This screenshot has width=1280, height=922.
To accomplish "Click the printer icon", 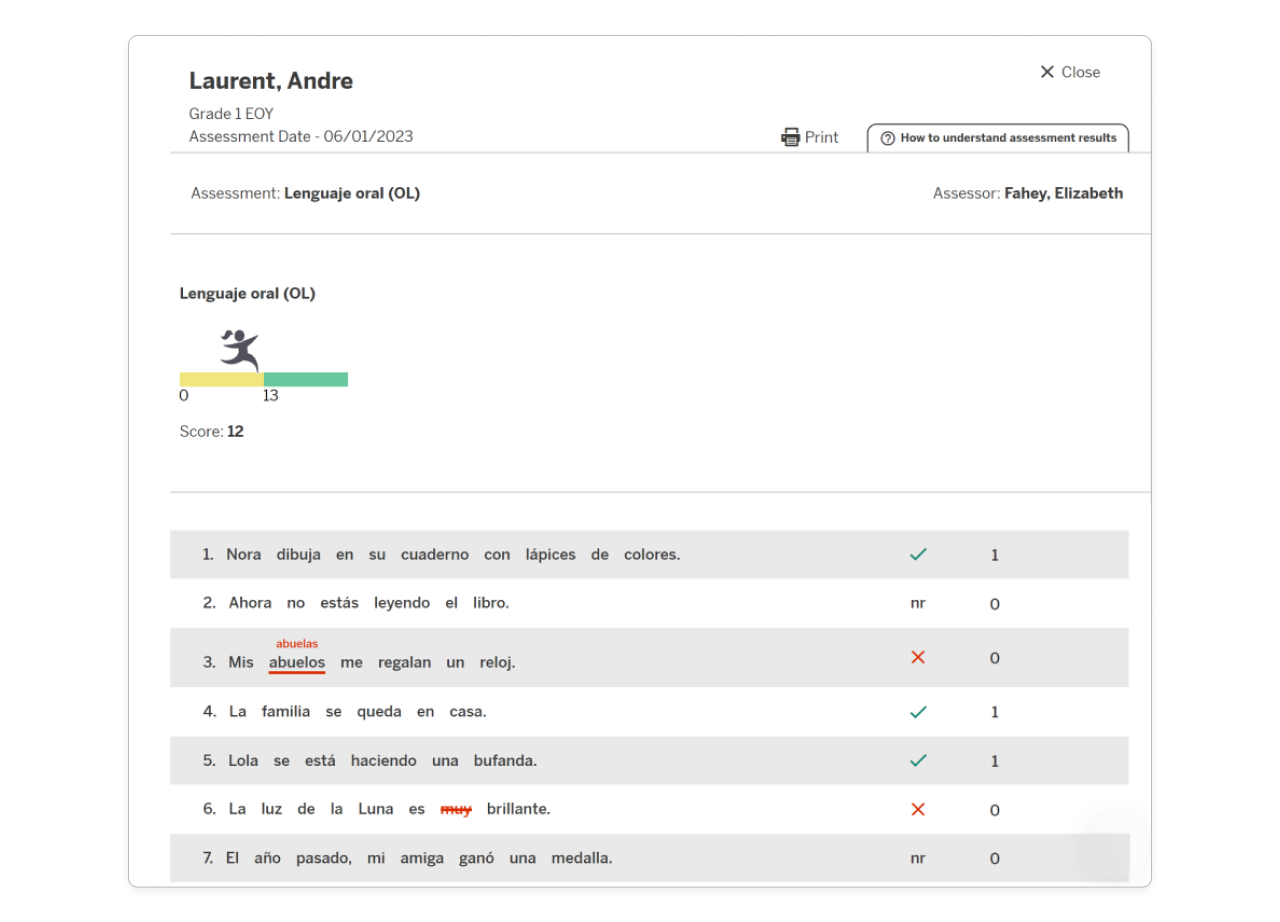I will [x=790, y=137].
